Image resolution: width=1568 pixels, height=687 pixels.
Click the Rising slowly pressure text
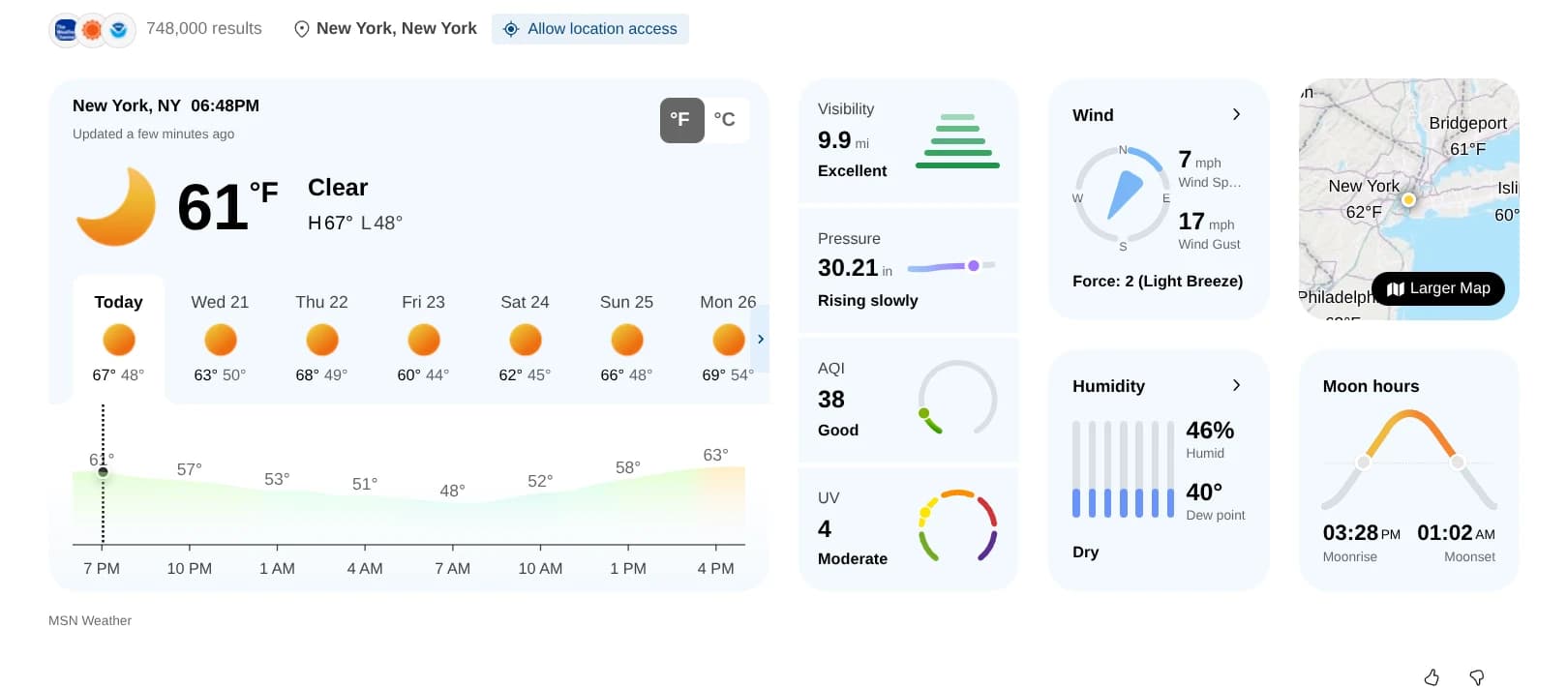pyautogui.click(x=868, y=301)
